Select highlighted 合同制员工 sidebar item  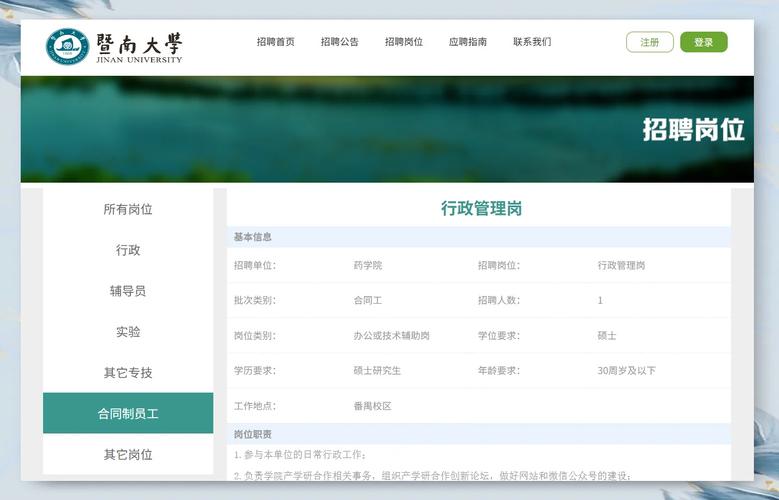pos(128,413)
